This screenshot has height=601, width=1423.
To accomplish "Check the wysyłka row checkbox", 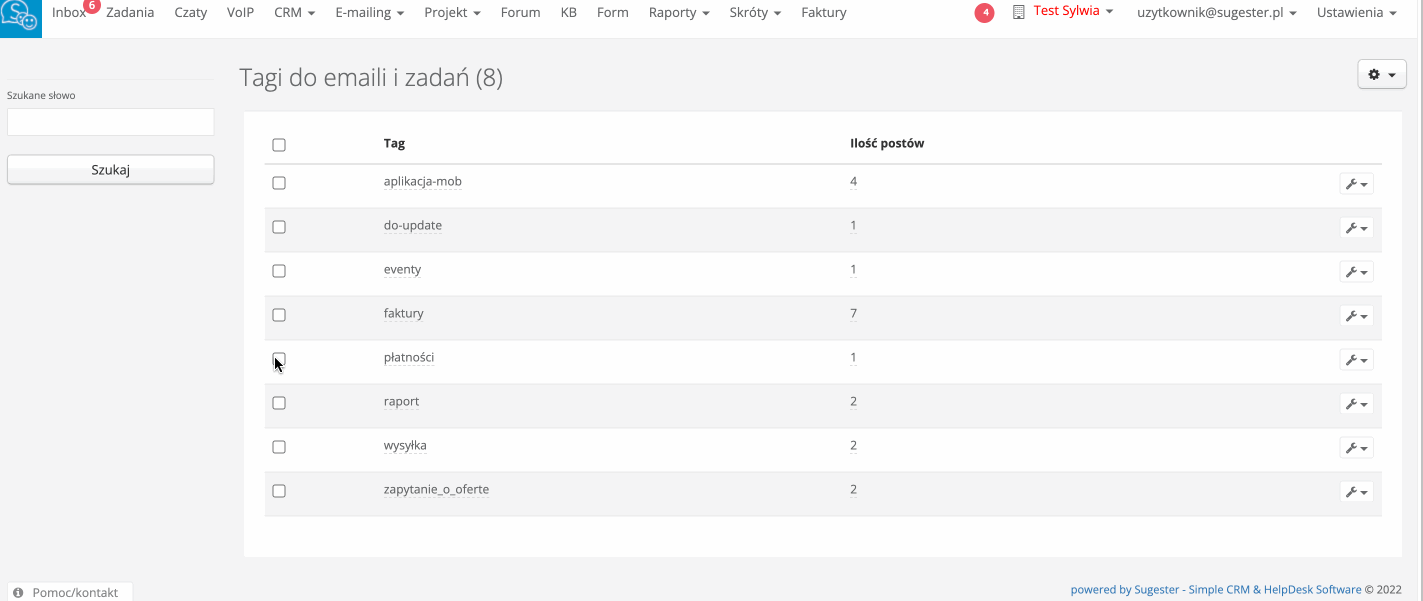I will [279, 447].
